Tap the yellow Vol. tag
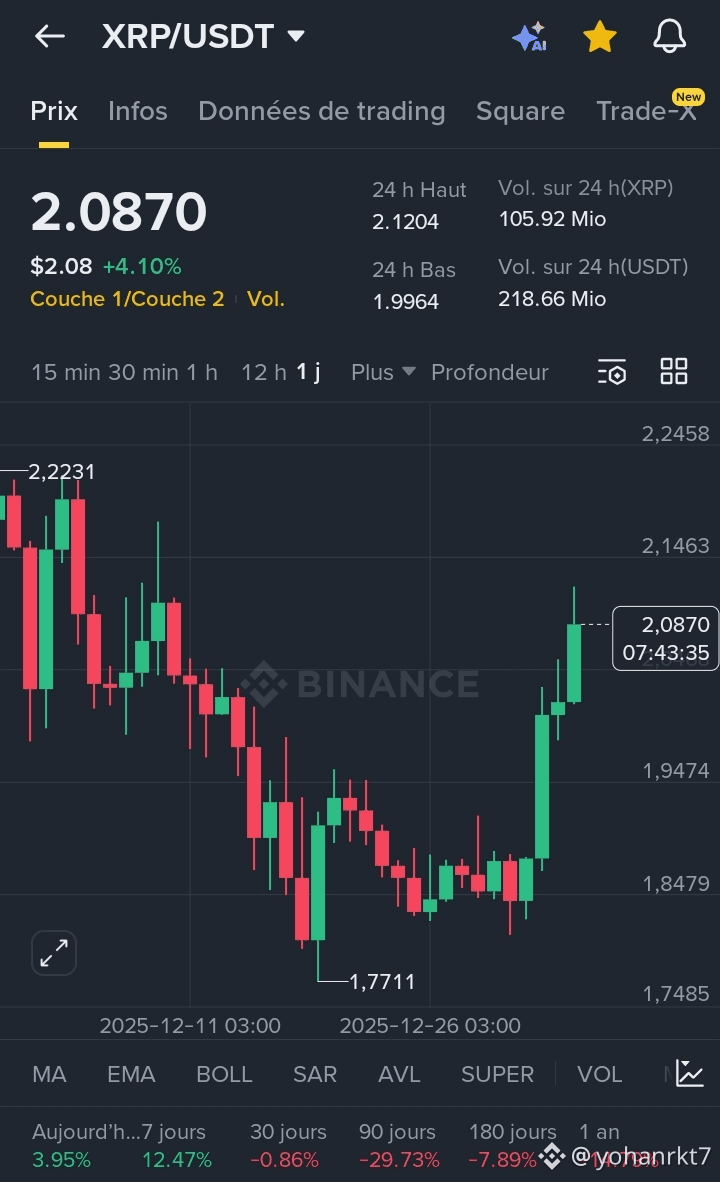This screenshot has width=720, height=1182. pyautogui.click(x=266, y=299)
